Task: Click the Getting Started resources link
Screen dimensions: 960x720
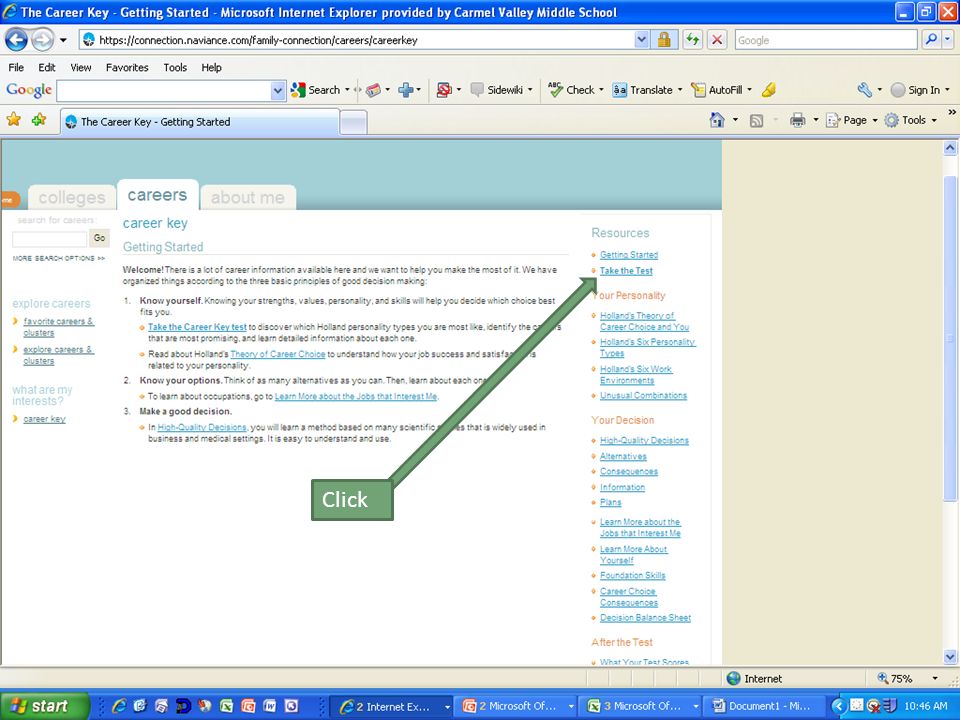Action: point(629,255)
